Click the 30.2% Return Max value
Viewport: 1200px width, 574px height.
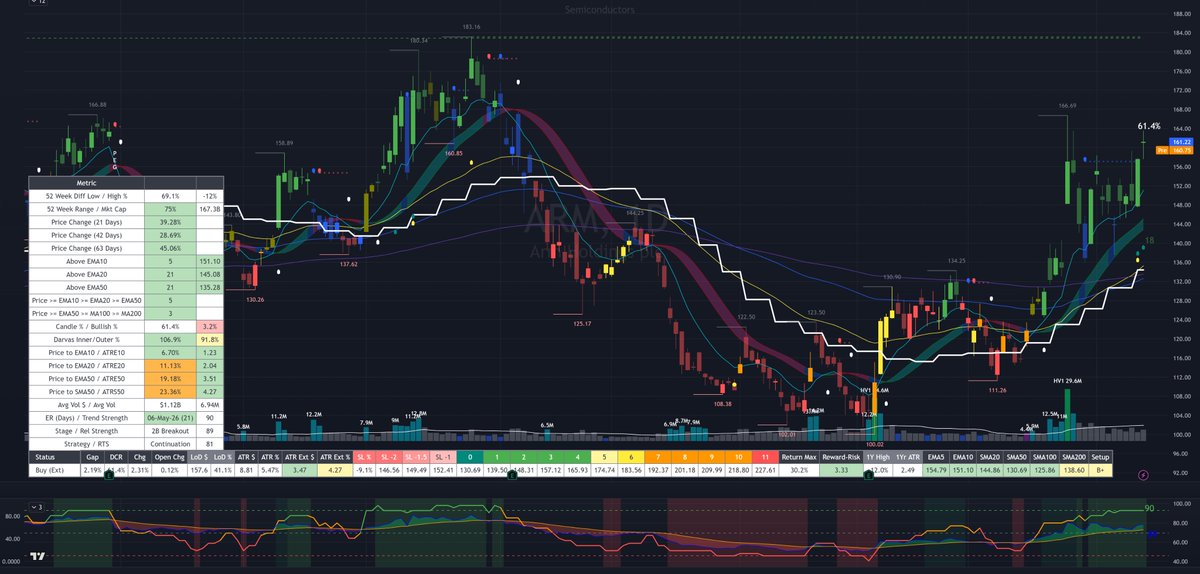pyautogui.click(x=800, y=470)
